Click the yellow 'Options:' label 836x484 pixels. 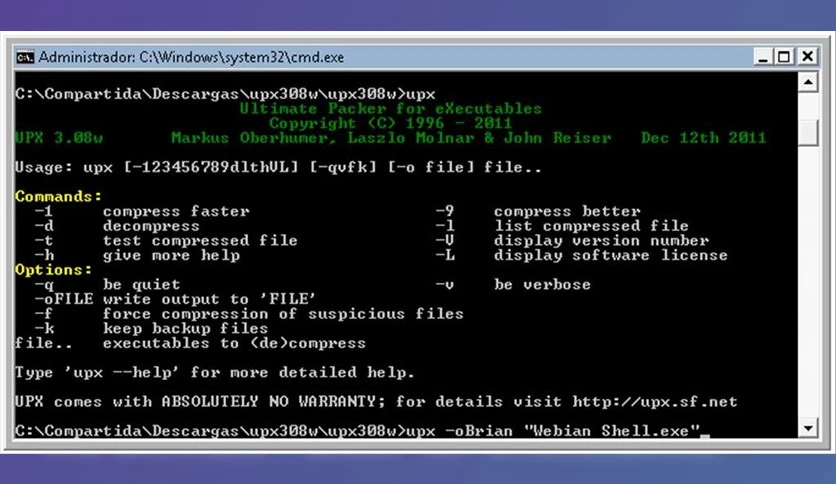point(53,270)
